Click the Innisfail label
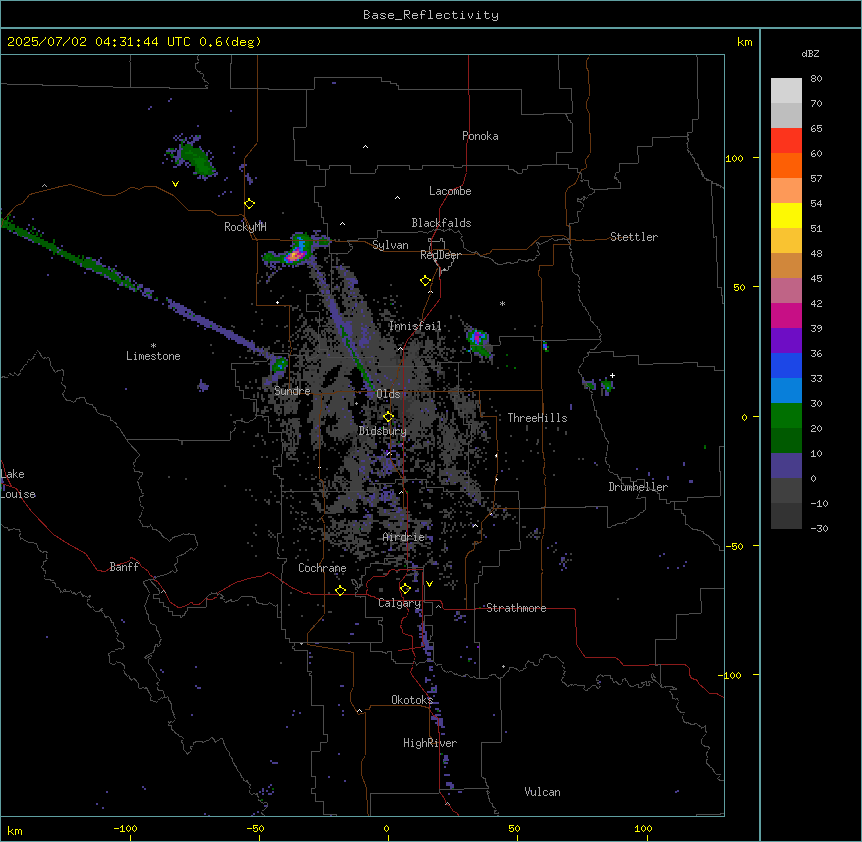The width and height of the screenshot is (862, 842). 415,326
